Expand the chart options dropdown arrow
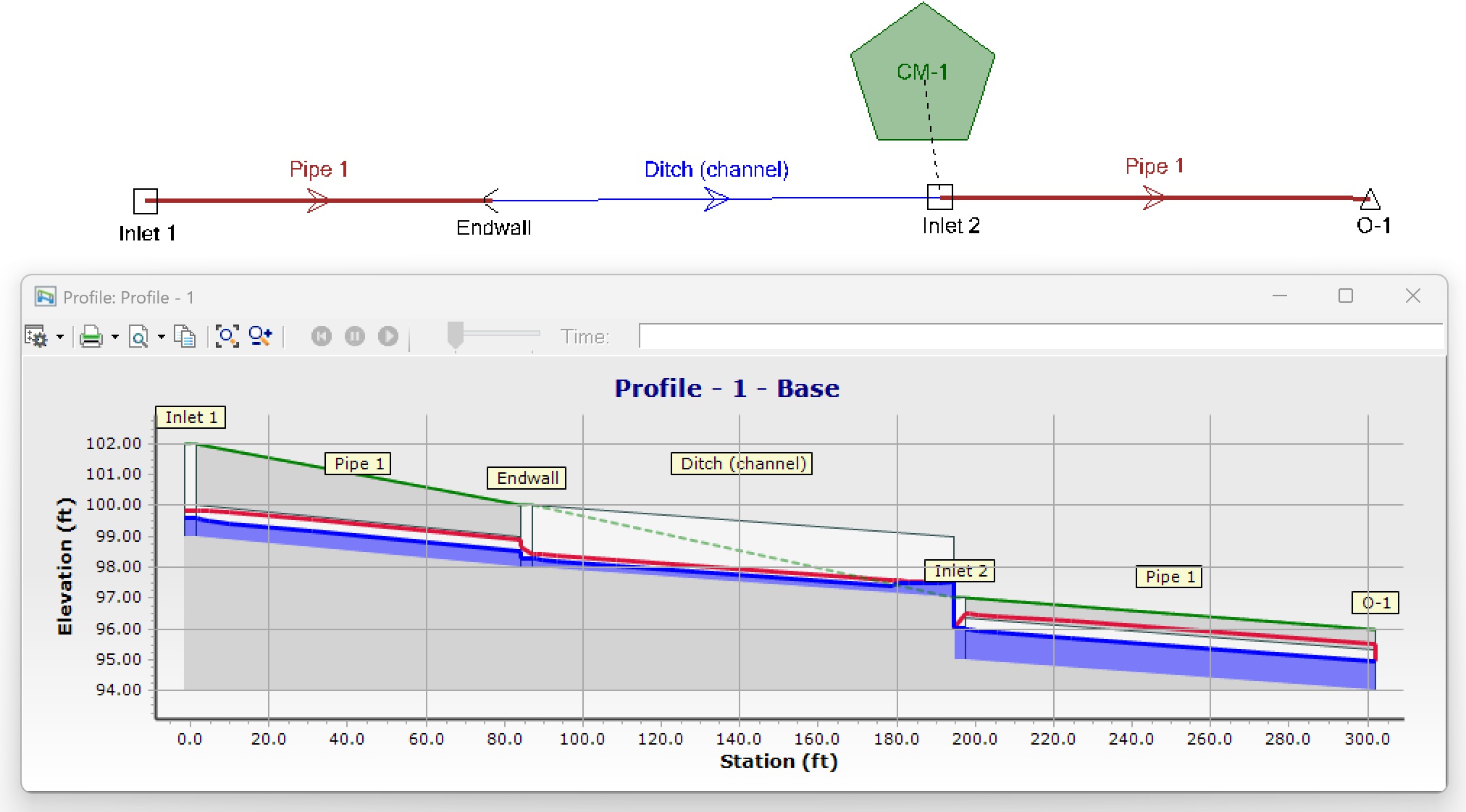The width and height of the screenshot is (1466, 812). [x=60, y=337]
